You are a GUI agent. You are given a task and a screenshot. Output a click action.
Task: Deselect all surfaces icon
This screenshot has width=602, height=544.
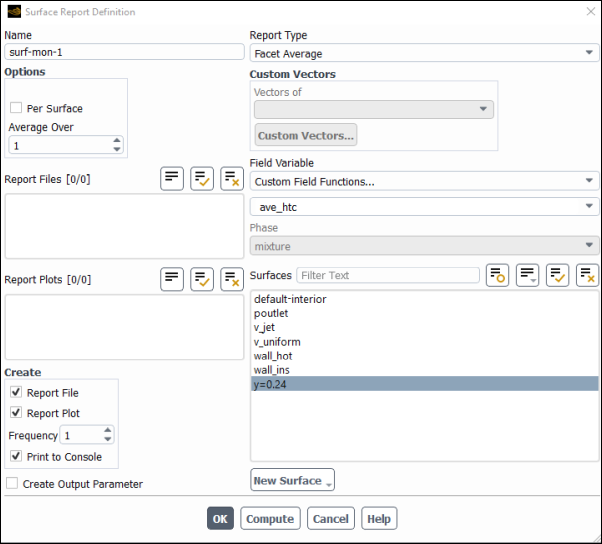(x=587, y=275)
